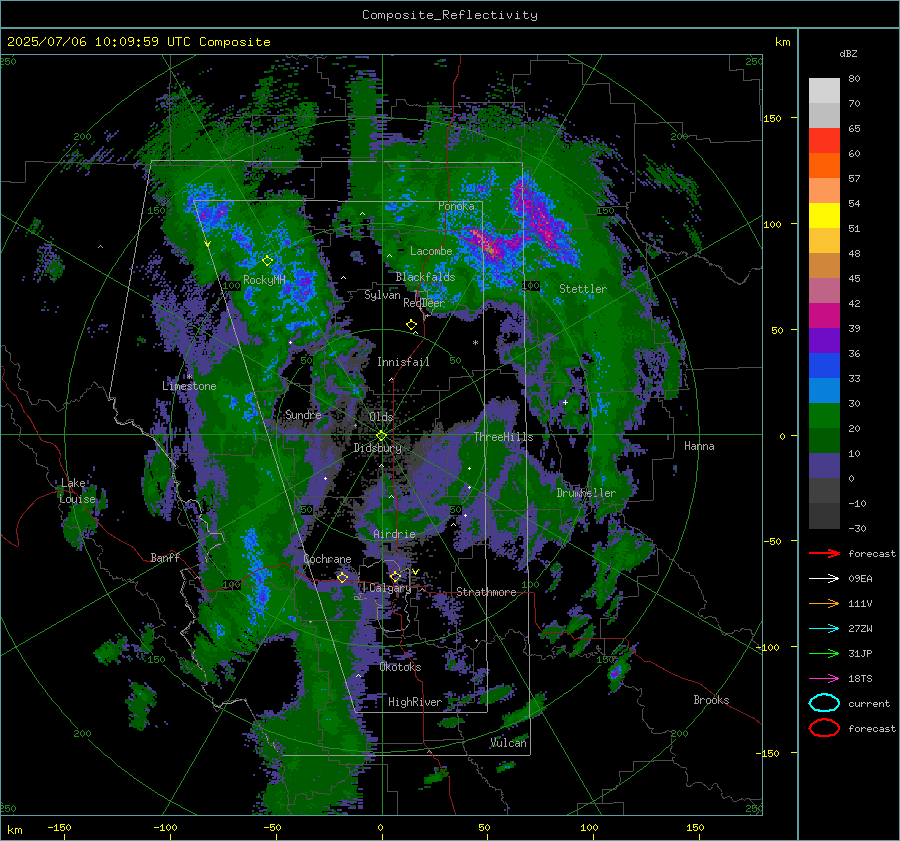900x841 pixels.
Task: Click the yellow diamond marker below RedDeer
Action: [412, 325]
